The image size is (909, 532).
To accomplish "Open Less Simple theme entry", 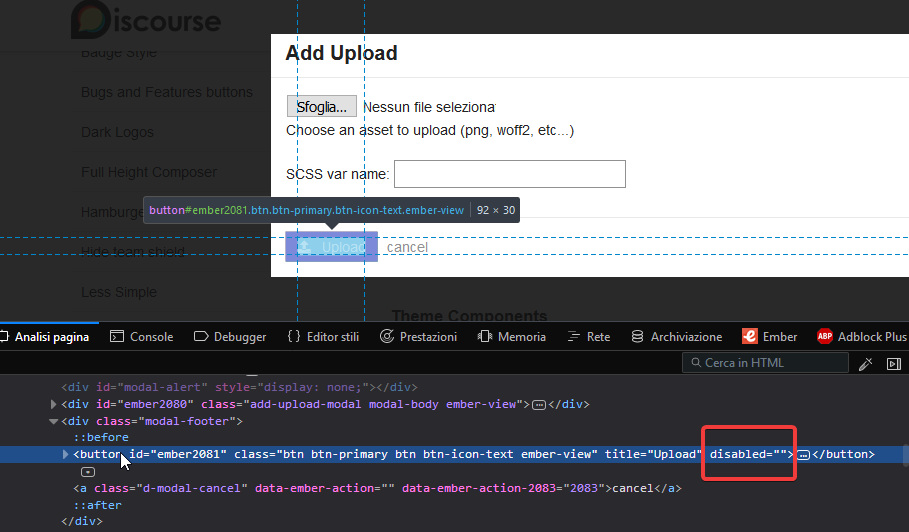I will click(x=119, y=292).
